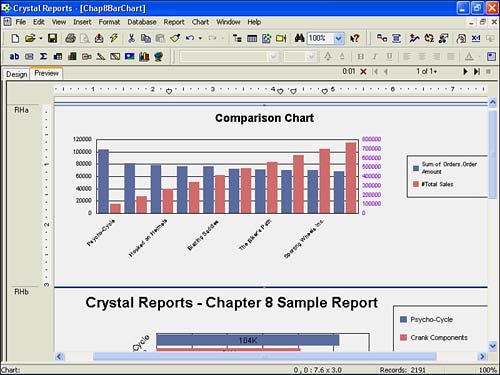Viewport: 500px width, 375px height.
Task: Toggle italic formatting button
Action: coord(375,57)
